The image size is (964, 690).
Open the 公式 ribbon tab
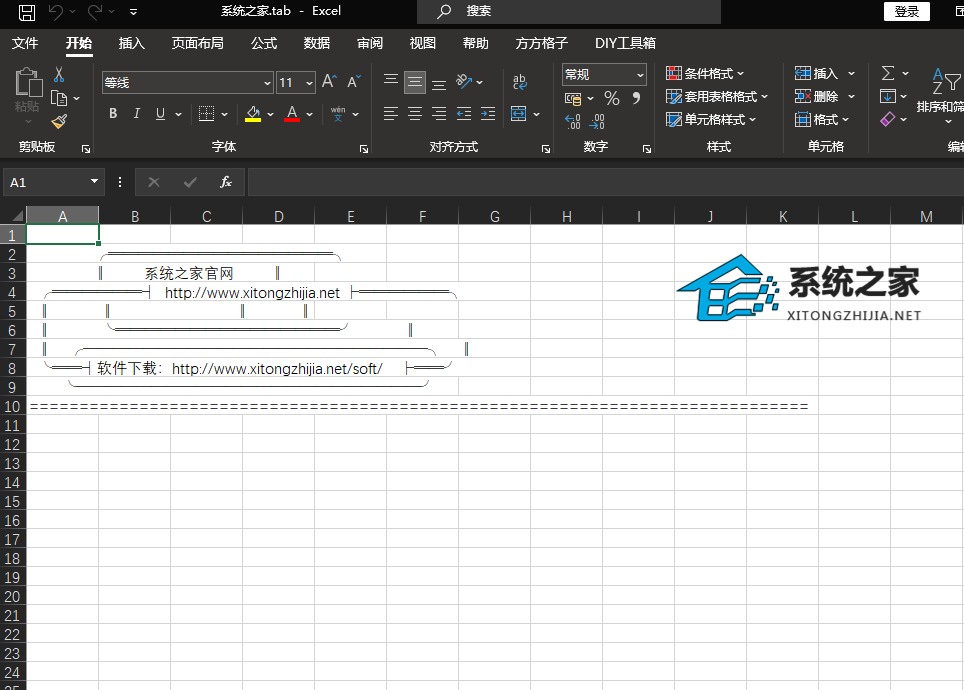(x=264, y=43)
